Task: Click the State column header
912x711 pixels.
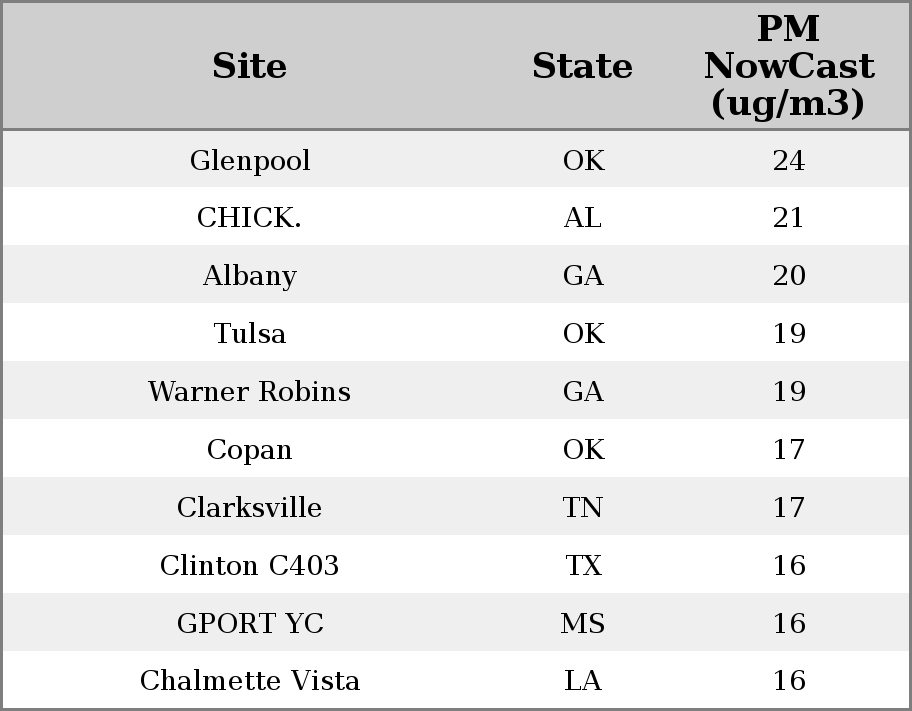Action: (x=582, y=66)
